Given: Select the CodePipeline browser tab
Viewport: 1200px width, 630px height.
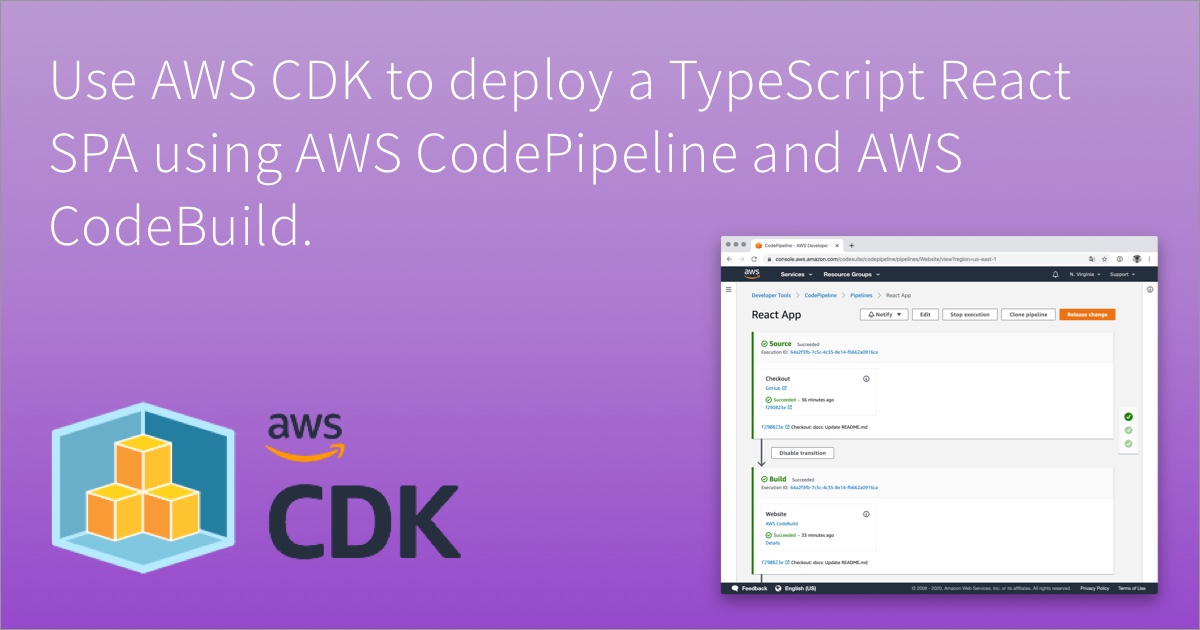Looking at the screenshot, I should pos(796,245).
